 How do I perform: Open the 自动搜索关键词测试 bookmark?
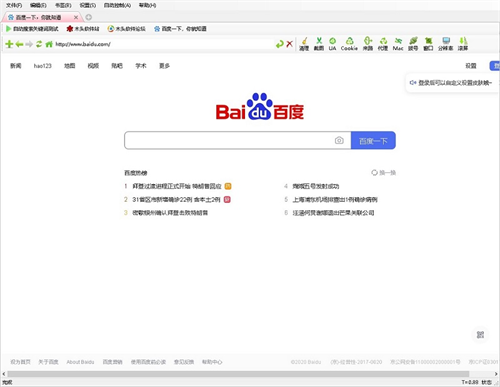32,29
